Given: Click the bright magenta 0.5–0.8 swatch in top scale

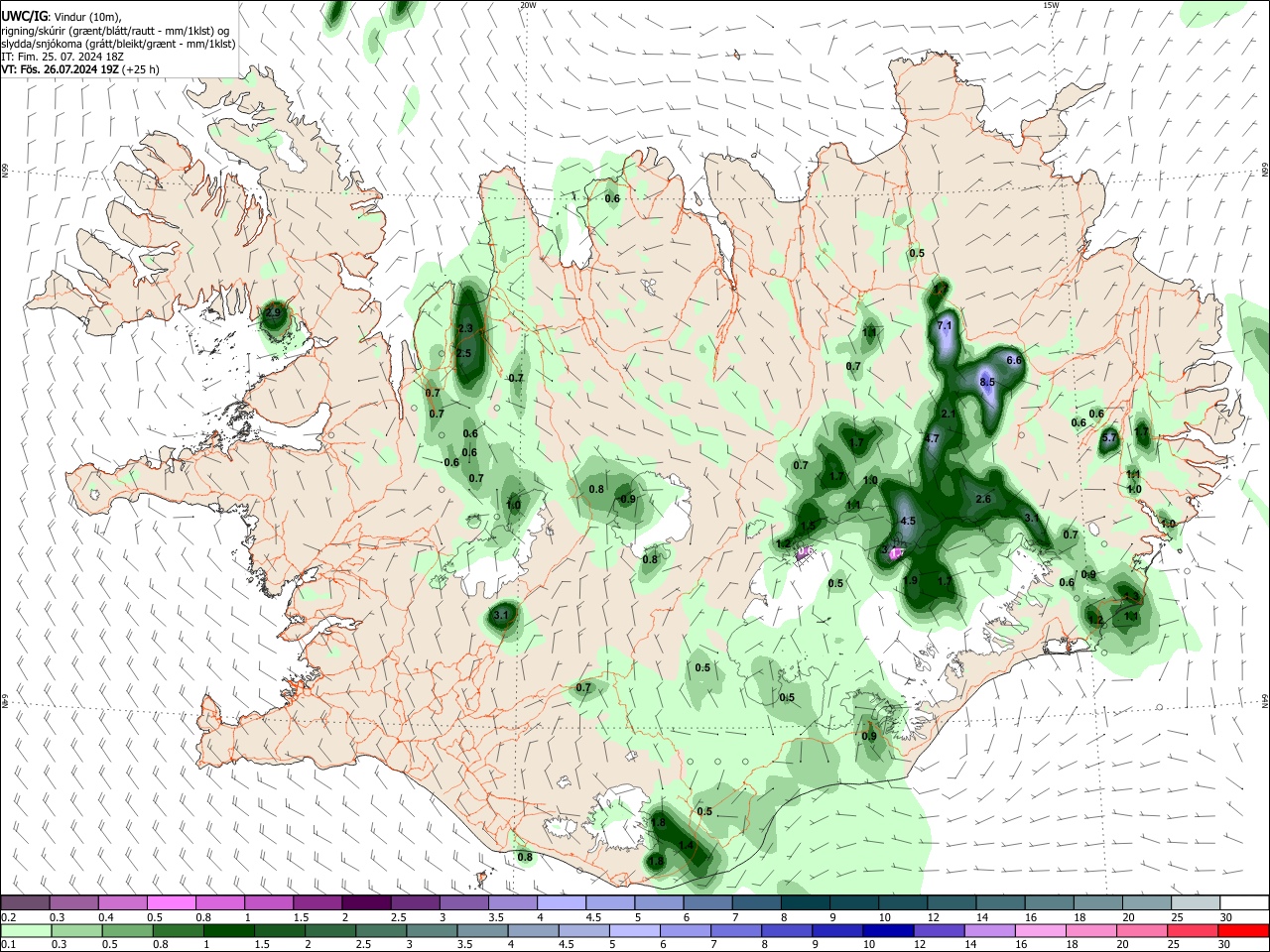Looking at the screenshot, I should tap(171, 903).
